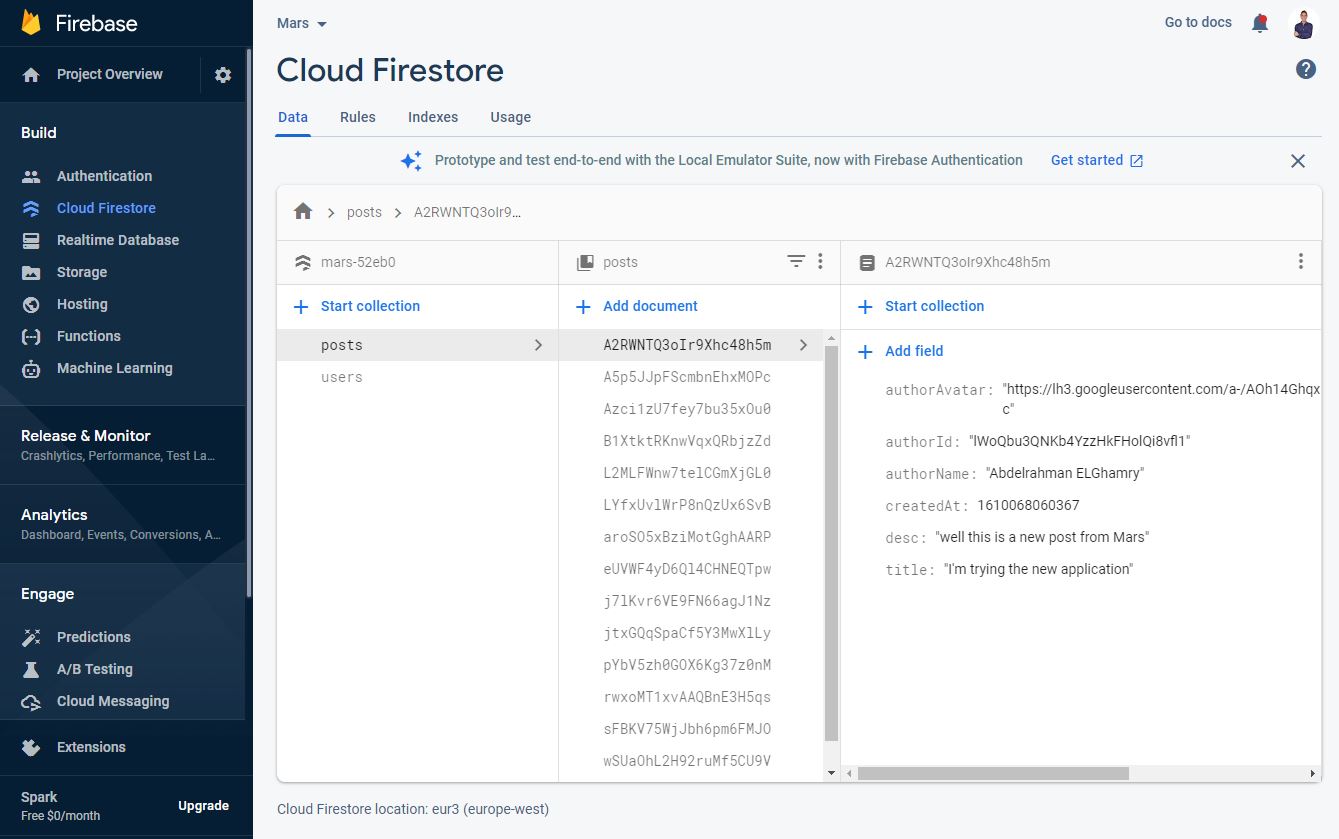Click the documents list vertical scrollbar
This screenshot has width=1339, height=839.
[x=831, y=545]
